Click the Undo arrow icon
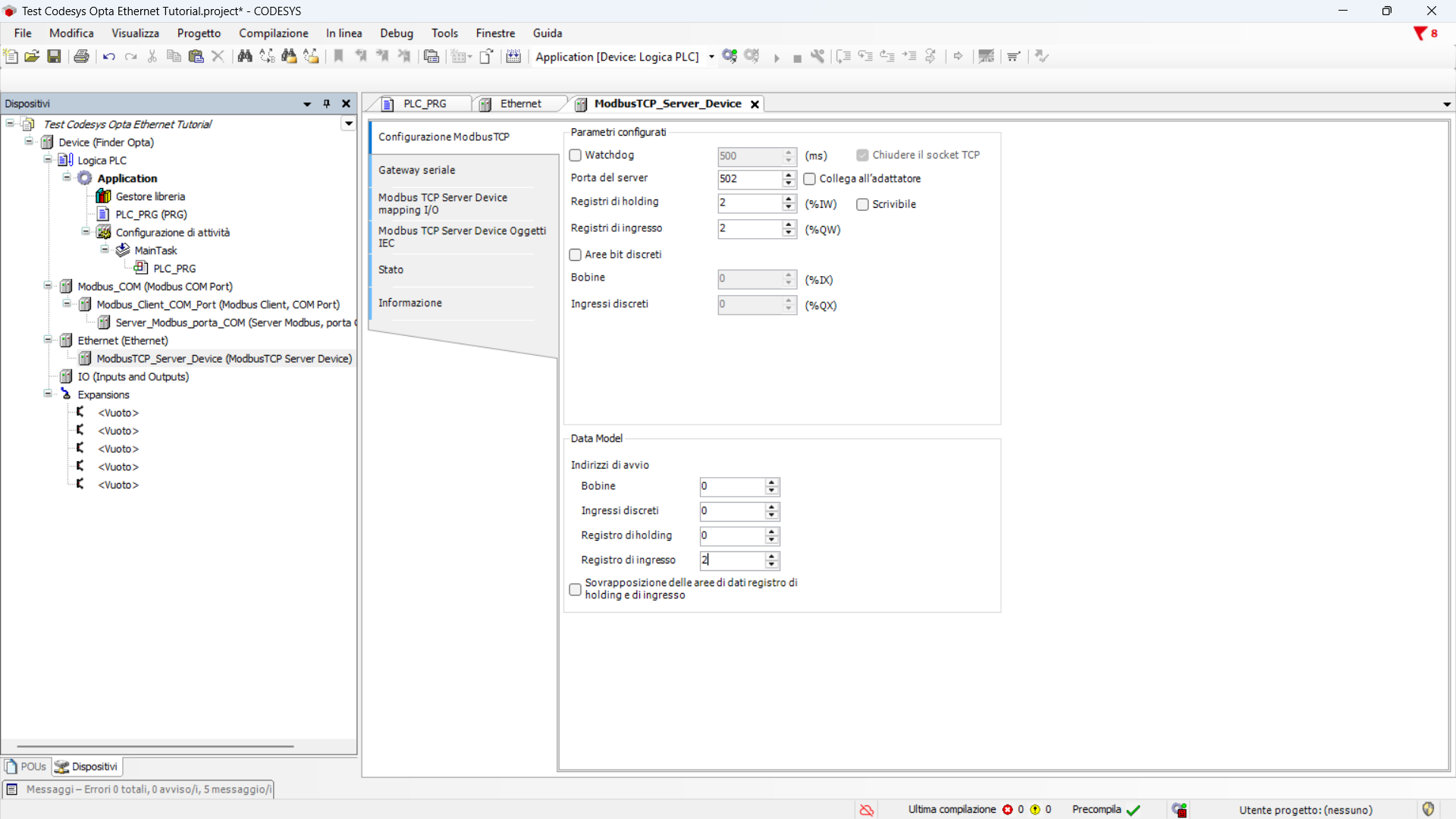Screen dimensions: 1456x819 point(108,56)
